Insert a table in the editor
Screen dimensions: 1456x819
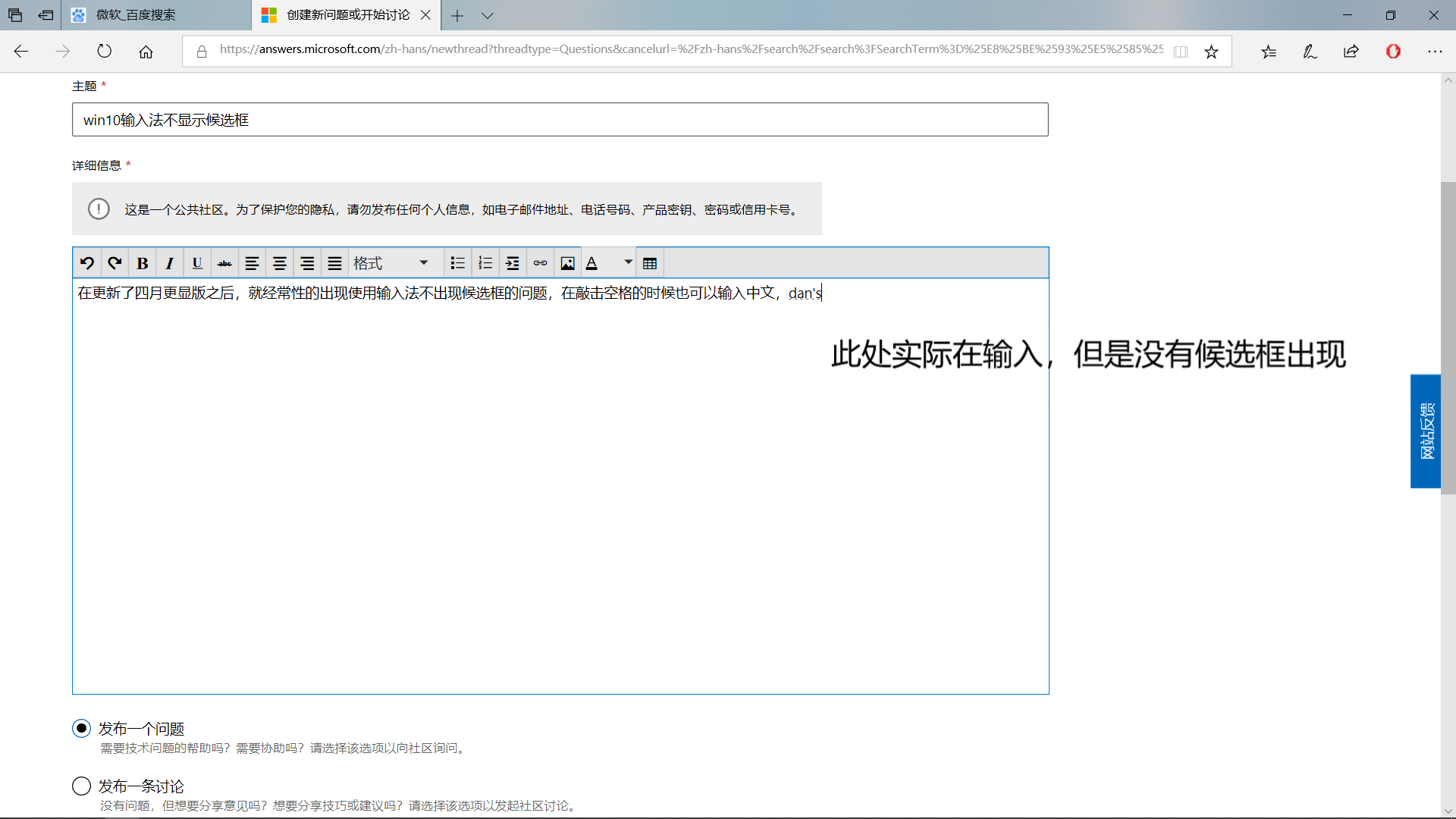650,263
